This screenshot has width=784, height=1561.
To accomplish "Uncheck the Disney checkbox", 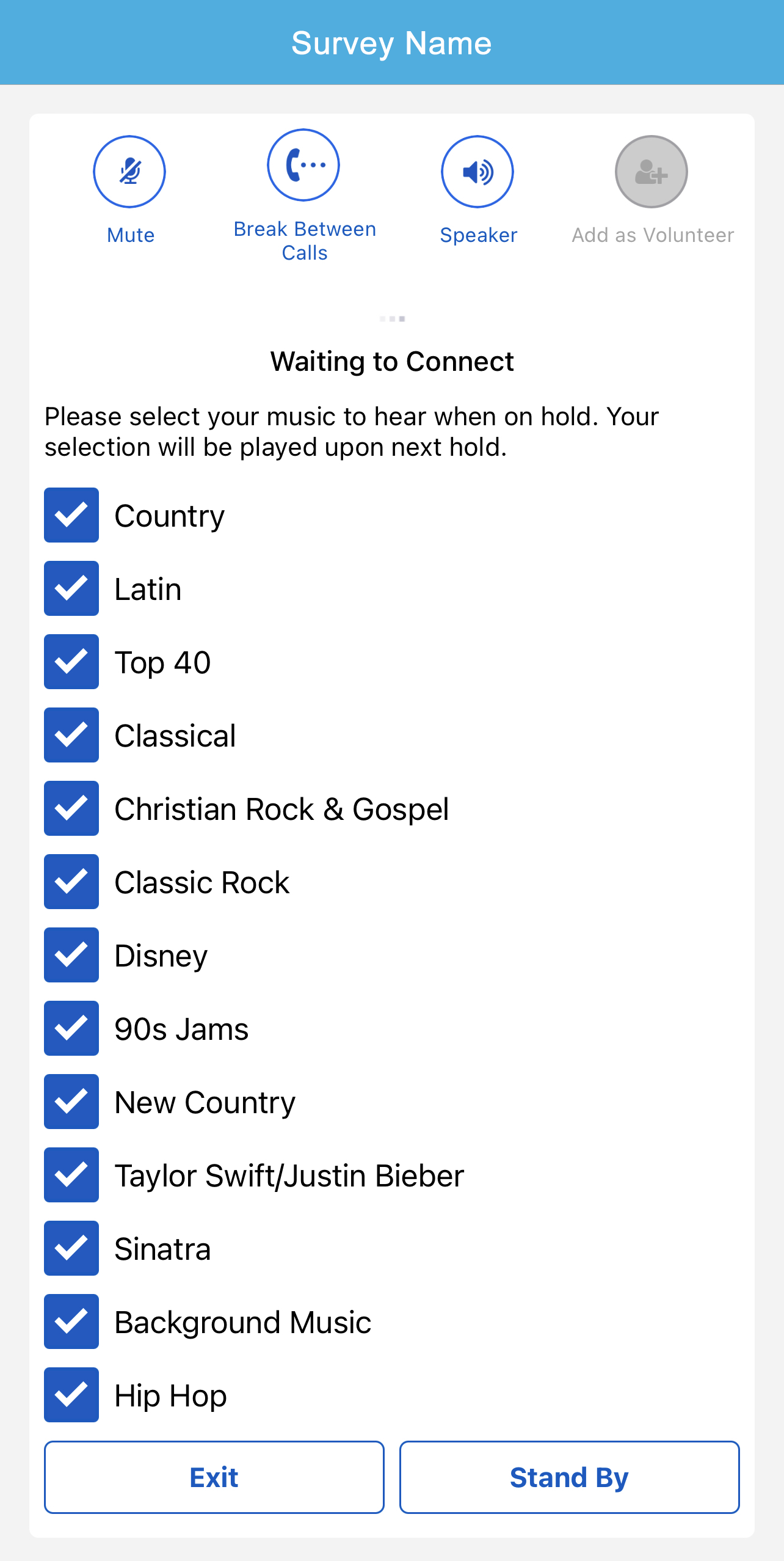I will [x=71, y=955].
